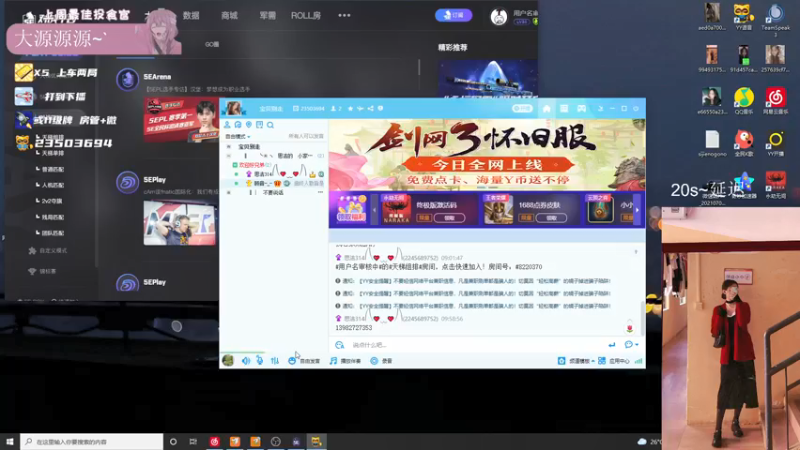
Task: Click the first SEPlay news entry
Action: (x=155, y=180)
